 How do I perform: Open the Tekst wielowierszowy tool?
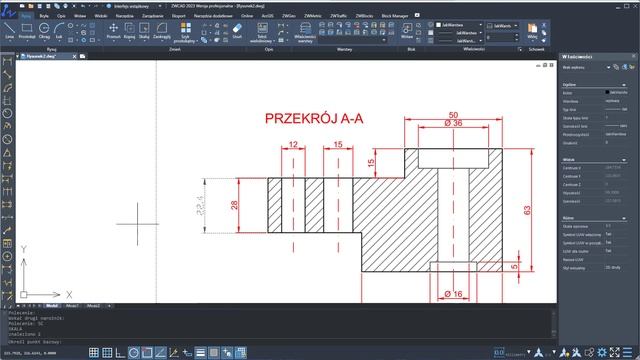(262, 33)
